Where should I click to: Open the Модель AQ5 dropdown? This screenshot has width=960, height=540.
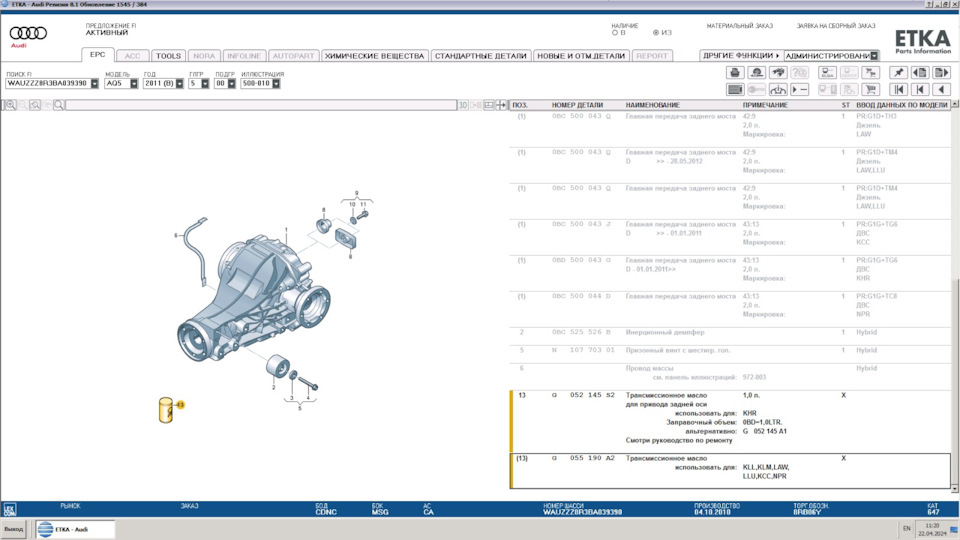pos(133,84)
